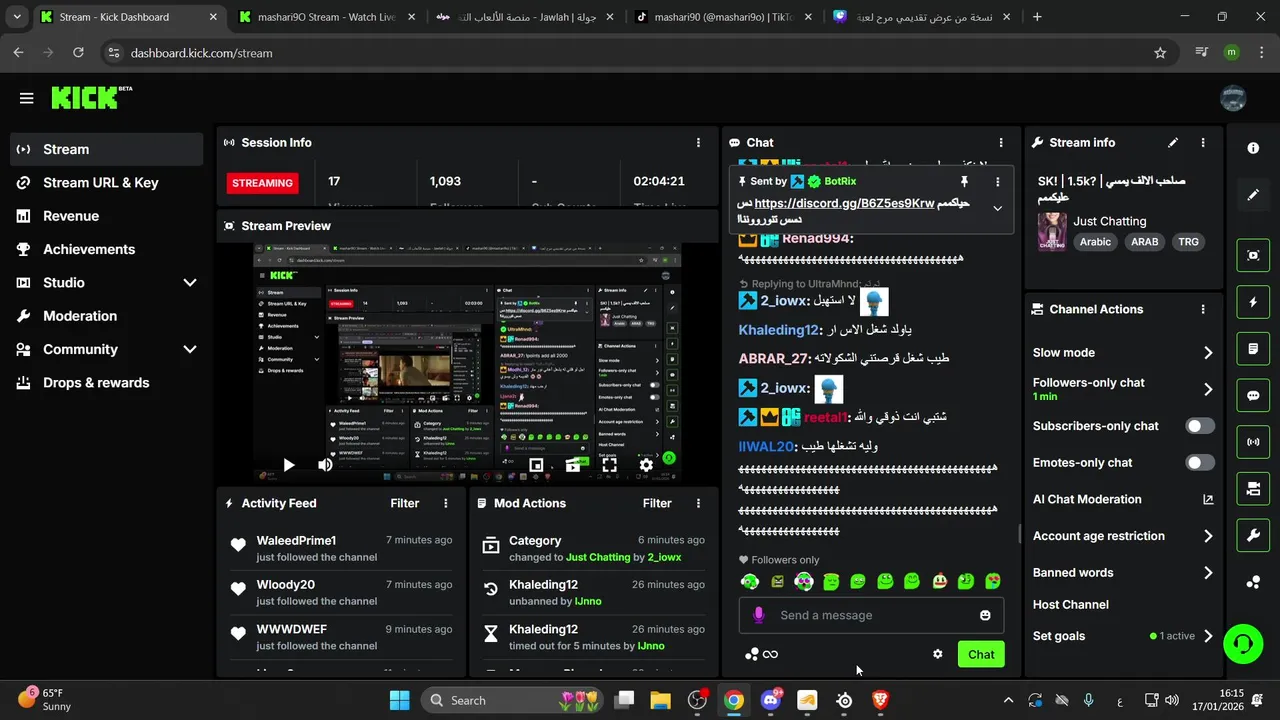
Task: Open File Explorer from the taskbar
Action: click(660, 700)
